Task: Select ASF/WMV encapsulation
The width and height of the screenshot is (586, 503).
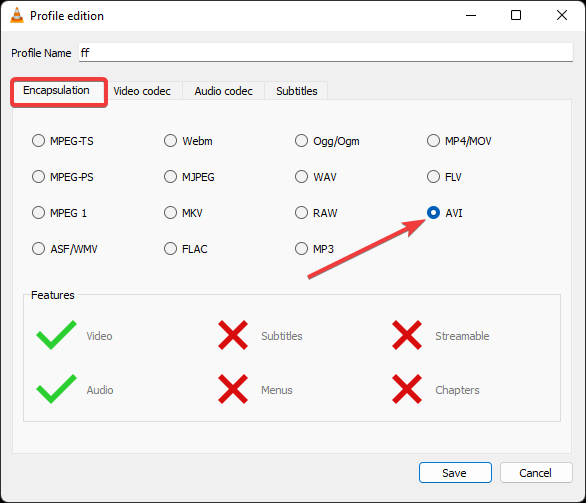Action: click(38, 249)
